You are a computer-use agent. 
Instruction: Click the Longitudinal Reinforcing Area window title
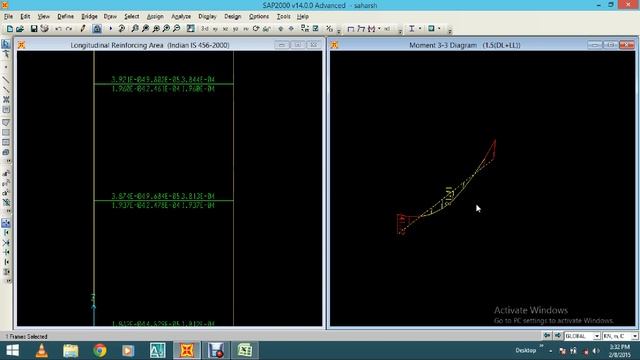click(150, 45)
